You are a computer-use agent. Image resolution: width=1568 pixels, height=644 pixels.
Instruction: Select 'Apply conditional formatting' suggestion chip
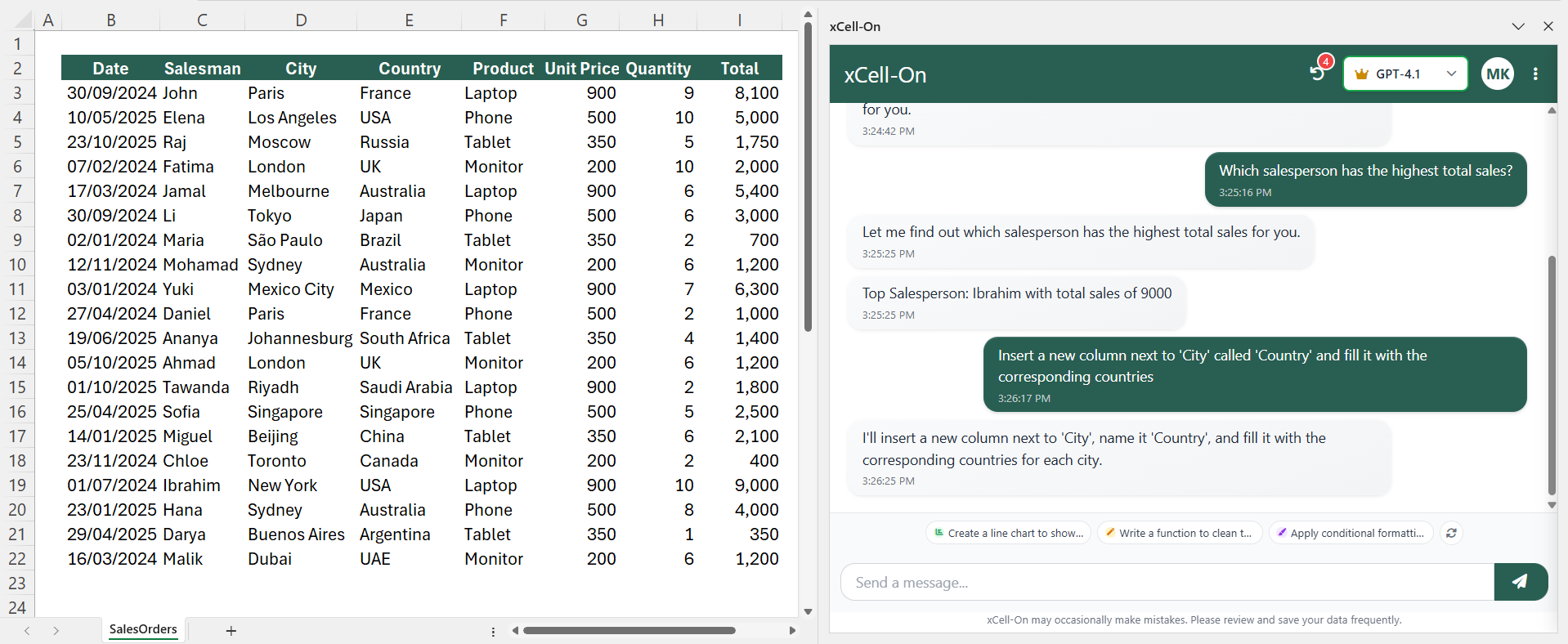[1351, 533]
